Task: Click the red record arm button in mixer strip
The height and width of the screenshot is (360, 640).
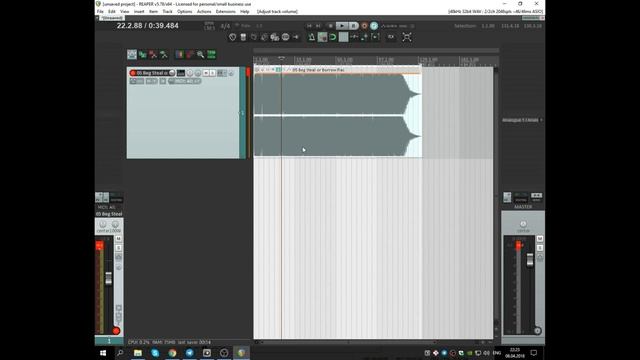Action: 116,331
